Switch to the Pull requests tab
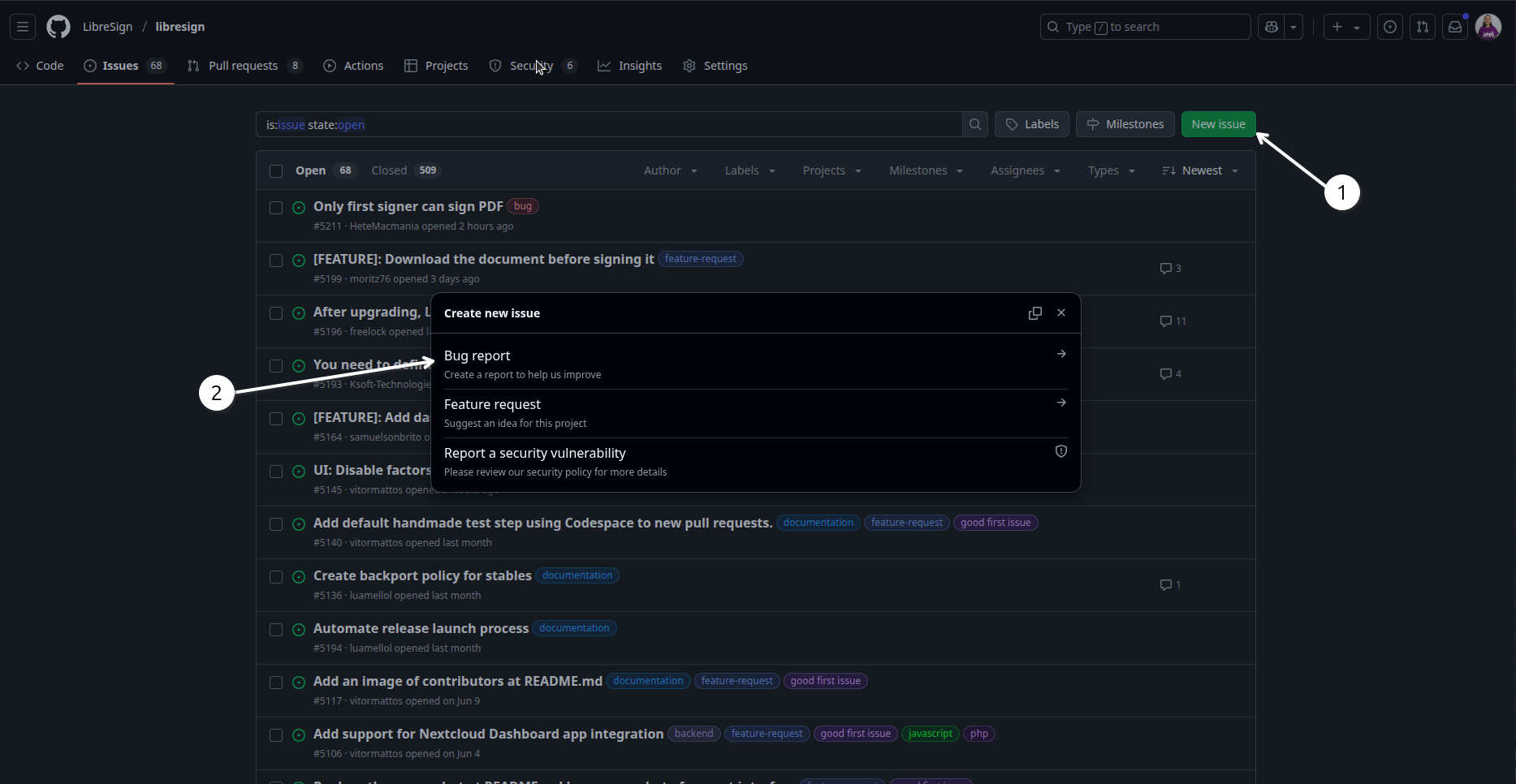1516x784 pixels. 244,66
